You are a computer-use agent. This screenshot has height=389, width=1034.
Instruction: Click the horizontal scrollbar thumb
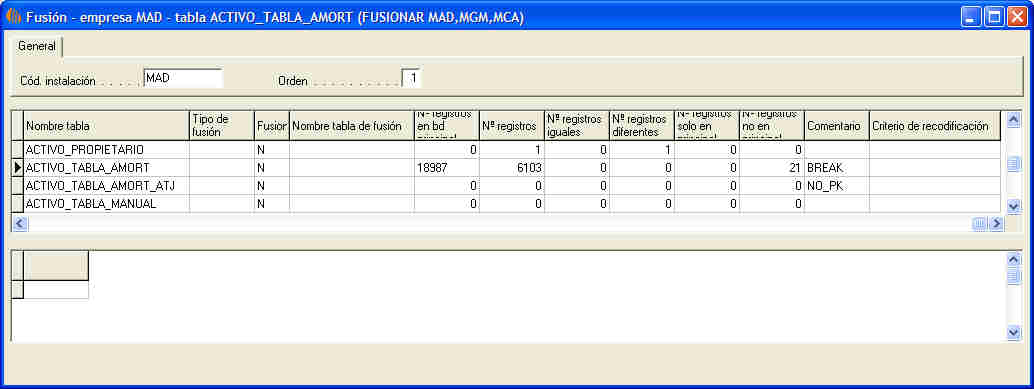(x=980, y=224)
